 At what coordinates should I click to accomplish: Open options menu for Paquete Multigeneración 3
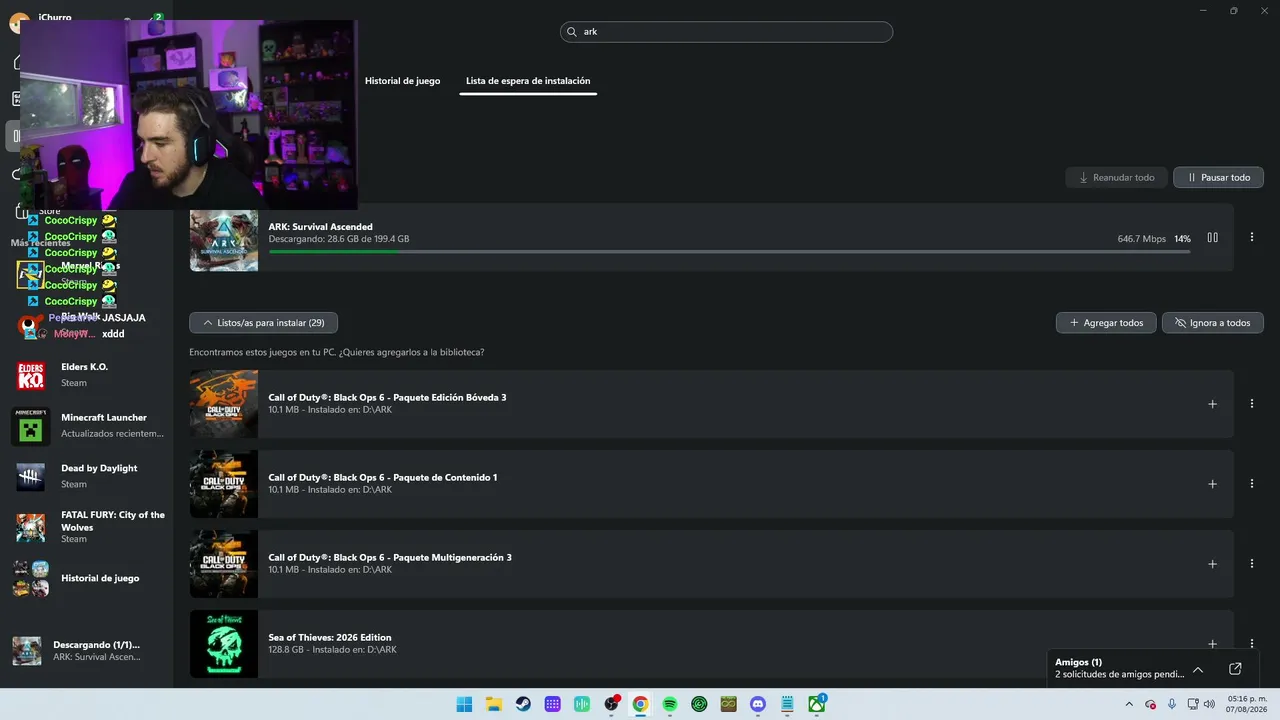point(1252,564)
